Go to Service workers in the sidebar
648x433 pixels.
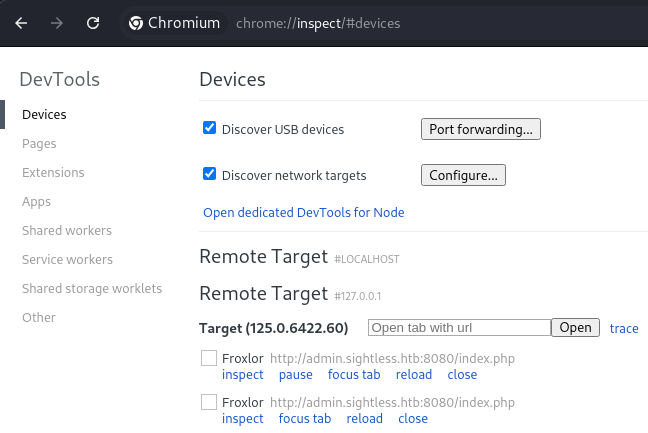67,259
